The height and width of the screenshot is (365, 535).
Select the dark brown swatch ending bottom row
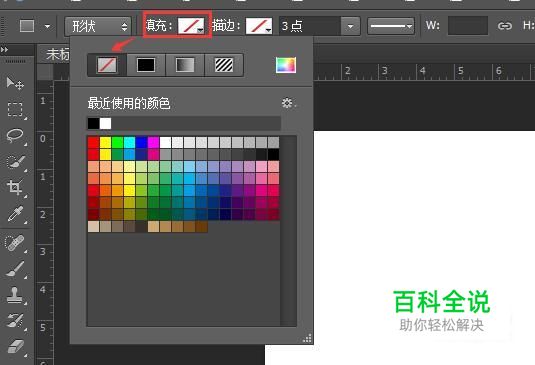coord(202,227)
